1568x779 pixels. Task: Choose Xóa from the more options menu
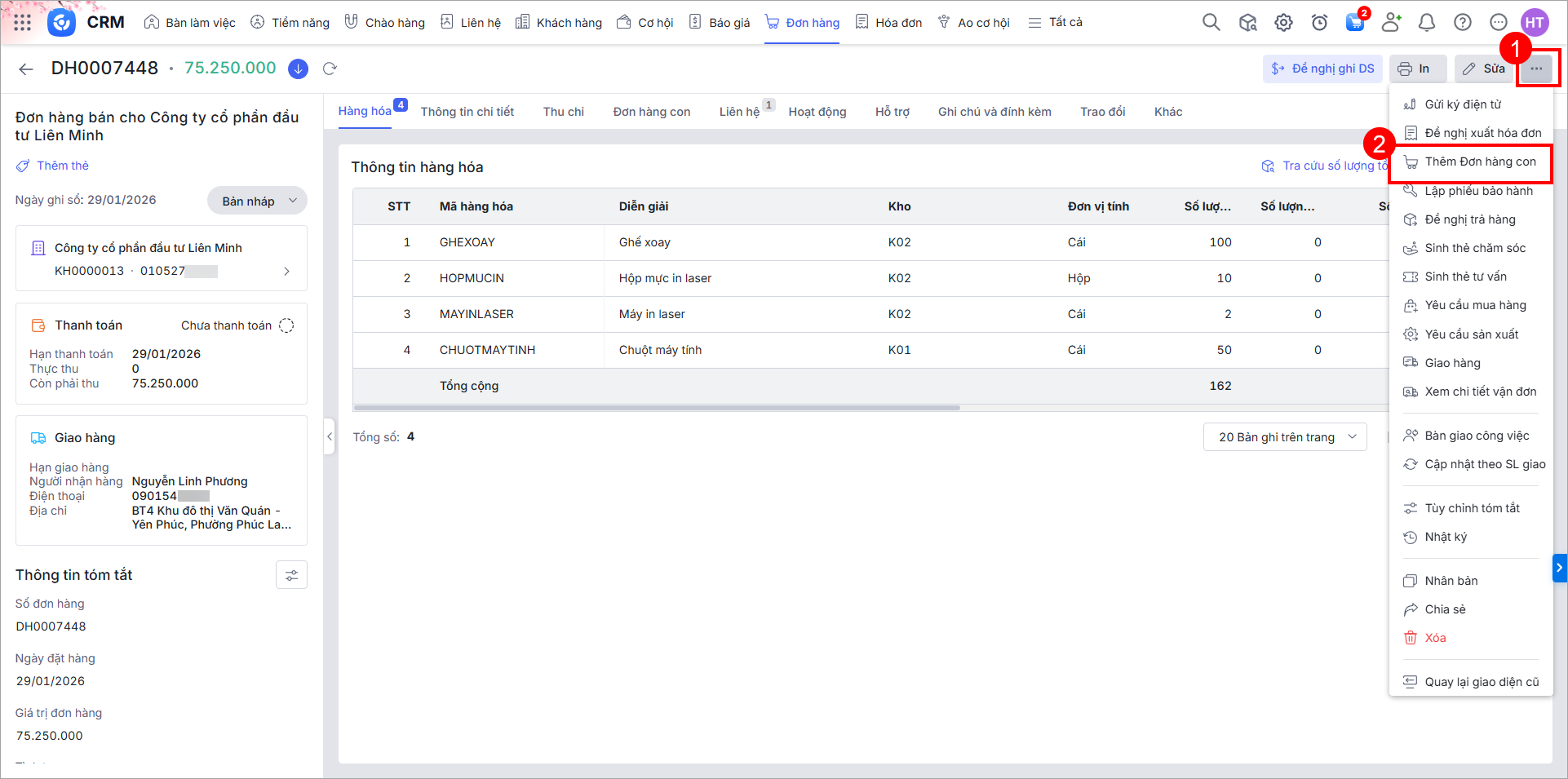1434,638
